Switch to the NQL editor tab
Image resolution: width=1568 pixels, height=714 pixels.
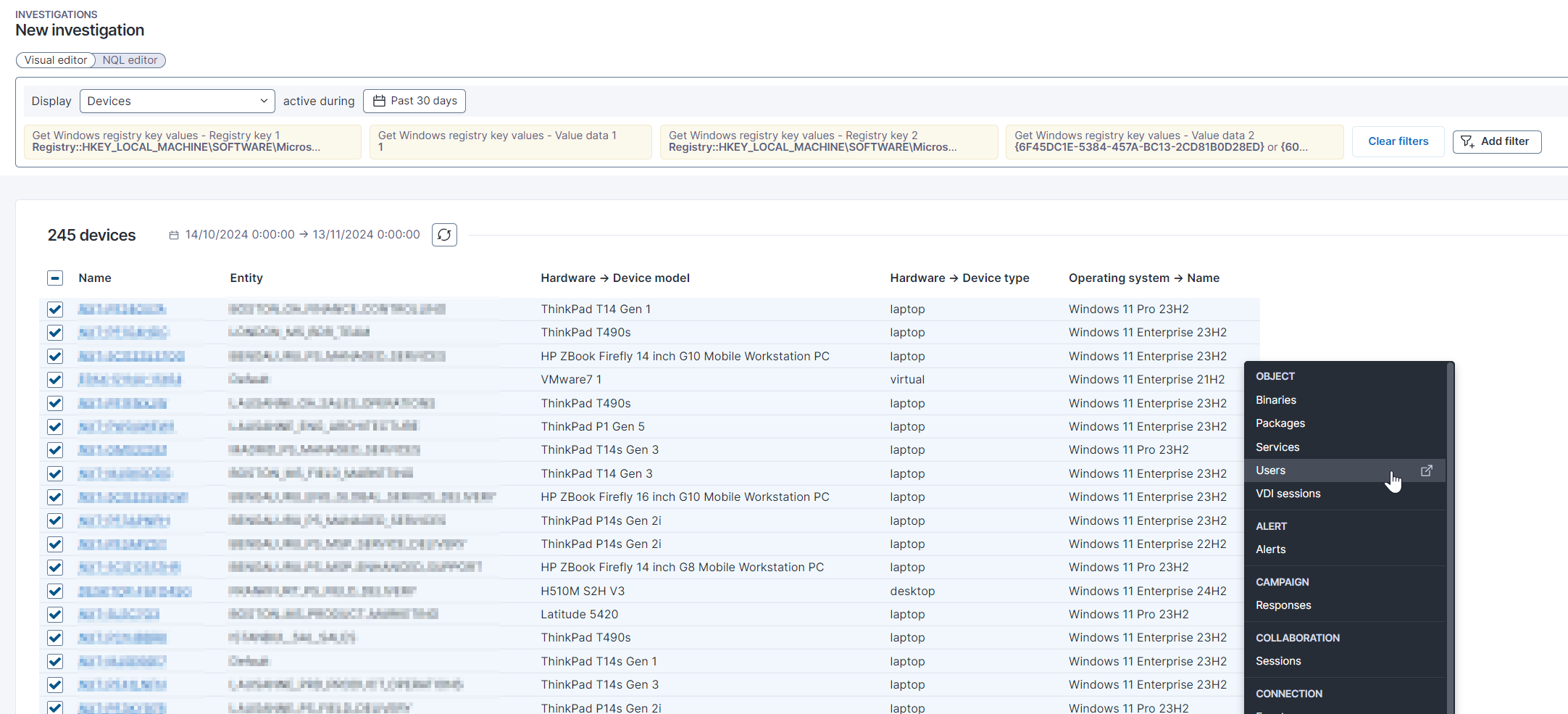[x=130, y=60]
